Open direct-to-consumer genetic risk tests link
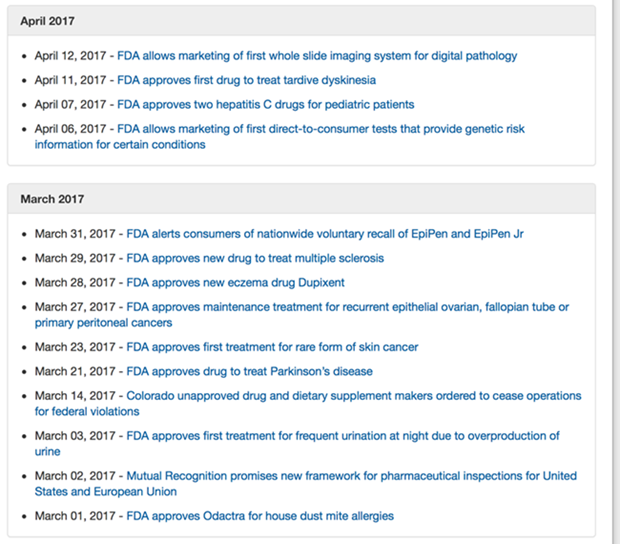 coord(320,129)
